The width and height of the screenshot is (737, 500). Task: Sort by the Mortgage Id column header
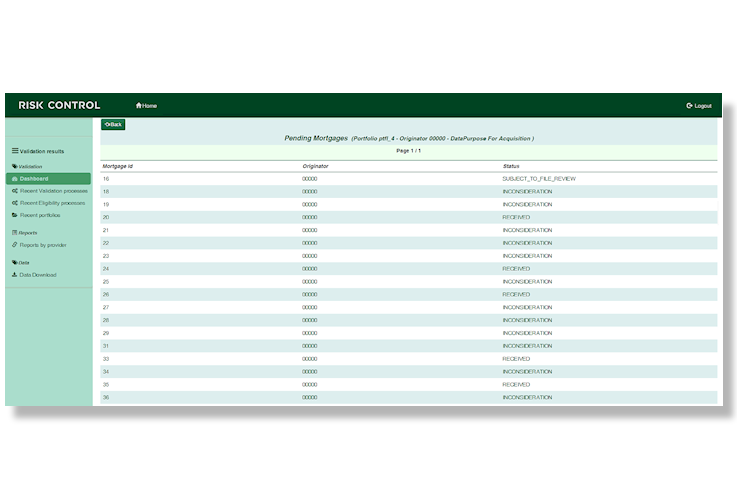tap(118, 166)
